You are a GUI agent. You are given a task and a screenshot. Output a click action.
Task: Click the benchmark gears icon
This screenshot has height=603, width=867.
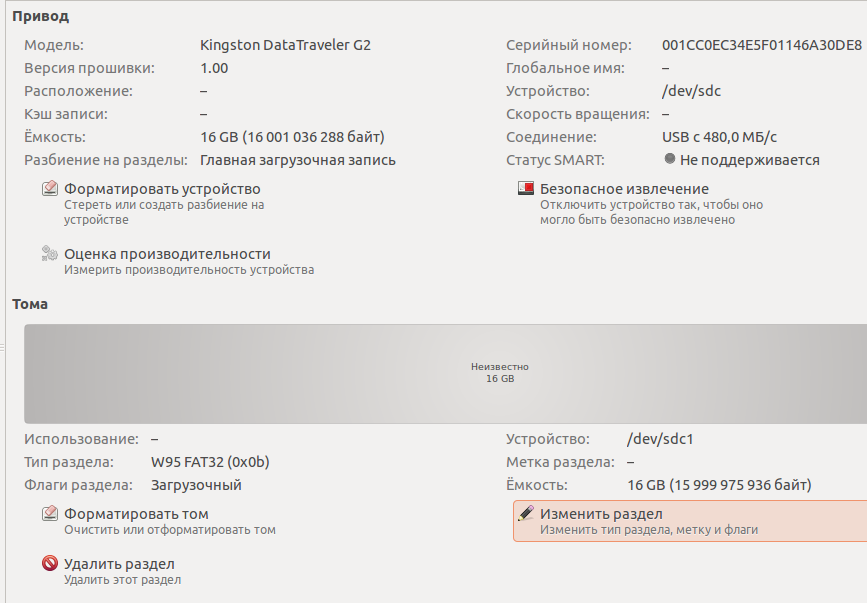(x=50, y=254)
